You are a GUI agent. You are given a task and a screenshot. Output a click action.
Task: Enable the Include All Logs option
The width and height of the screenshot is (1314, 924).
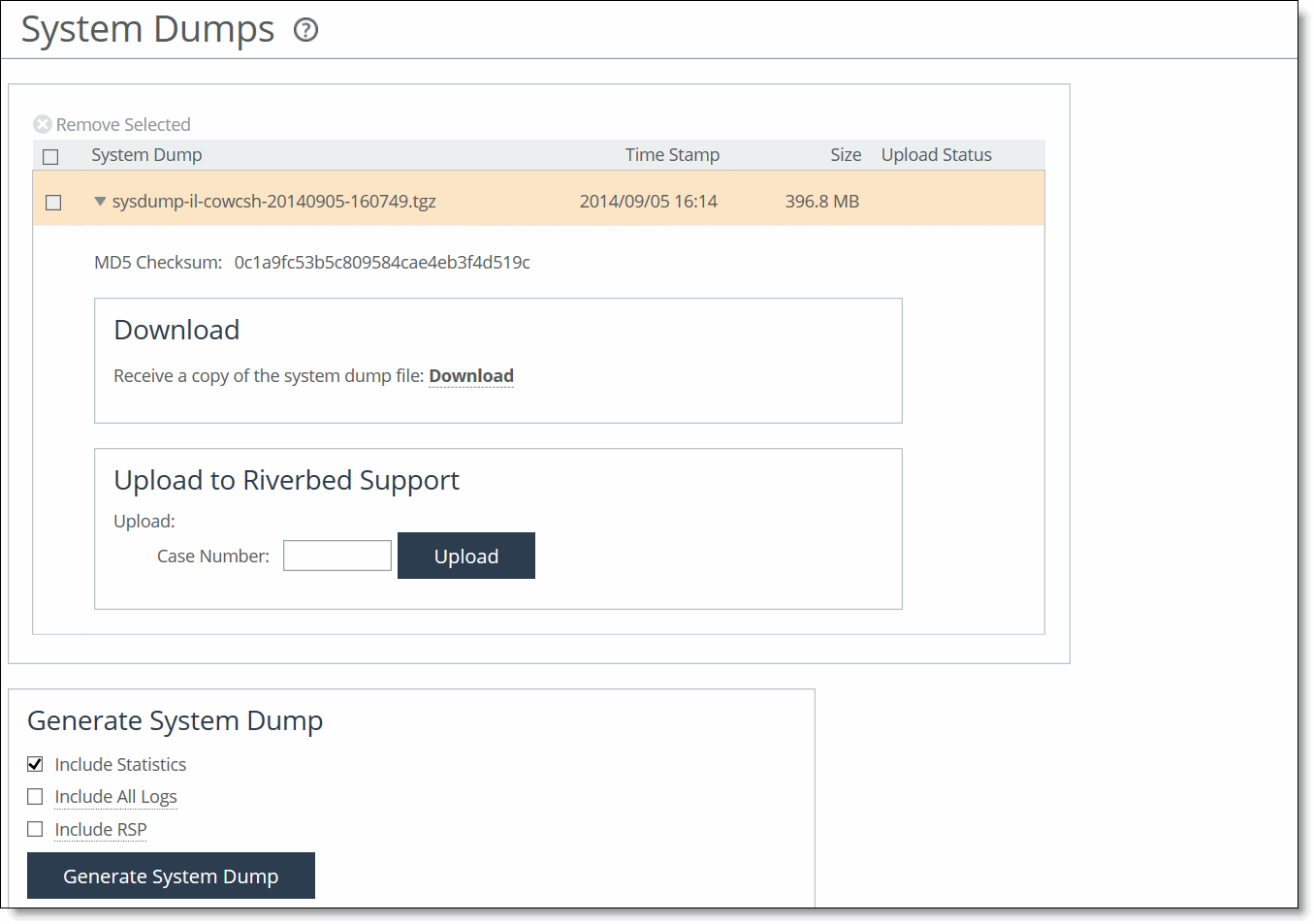tap(35, 796)
